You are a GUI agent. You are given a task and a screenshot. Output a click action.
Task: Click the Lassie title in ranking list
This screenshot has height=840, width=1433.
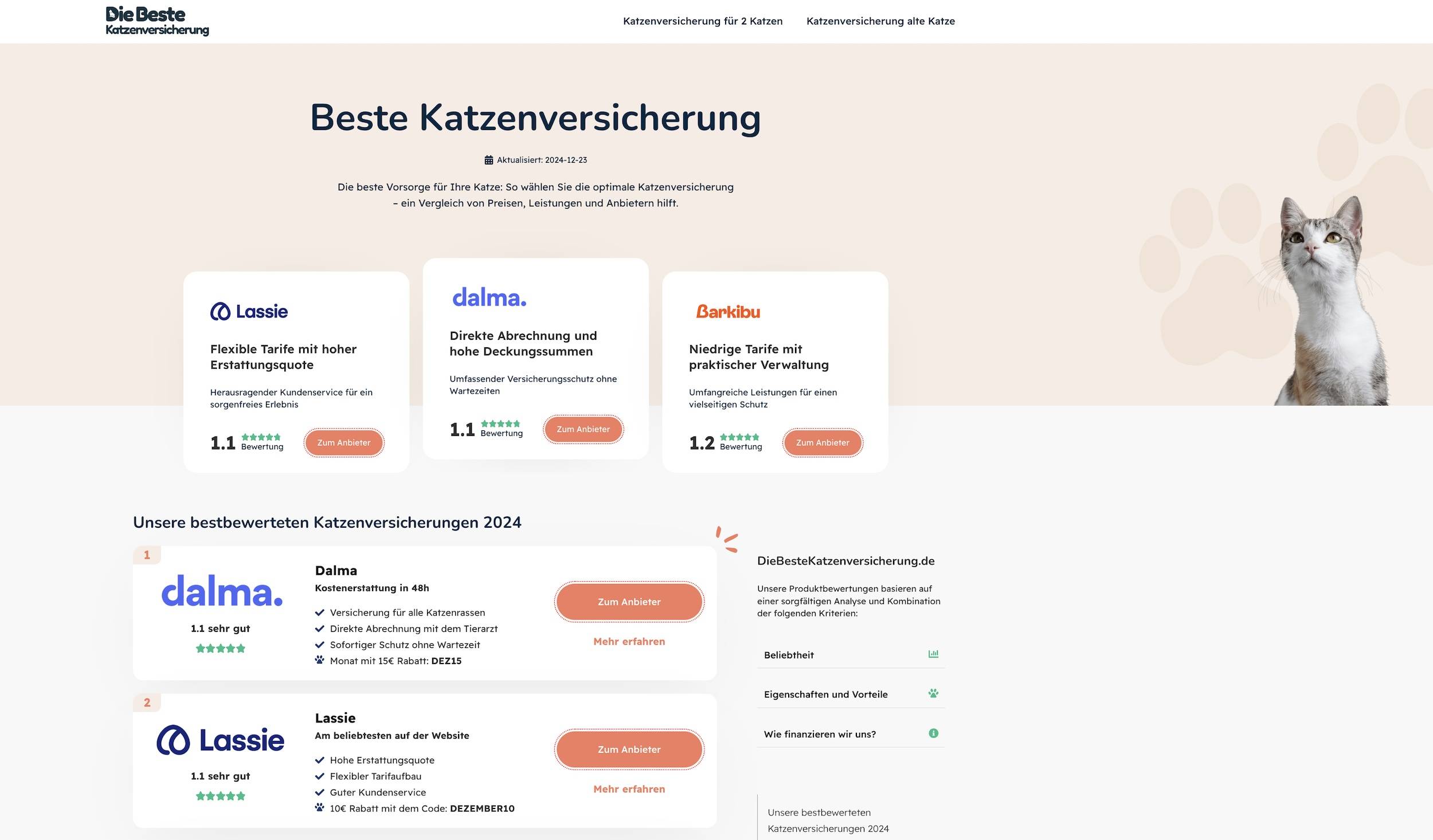click(x=335, y=718)
